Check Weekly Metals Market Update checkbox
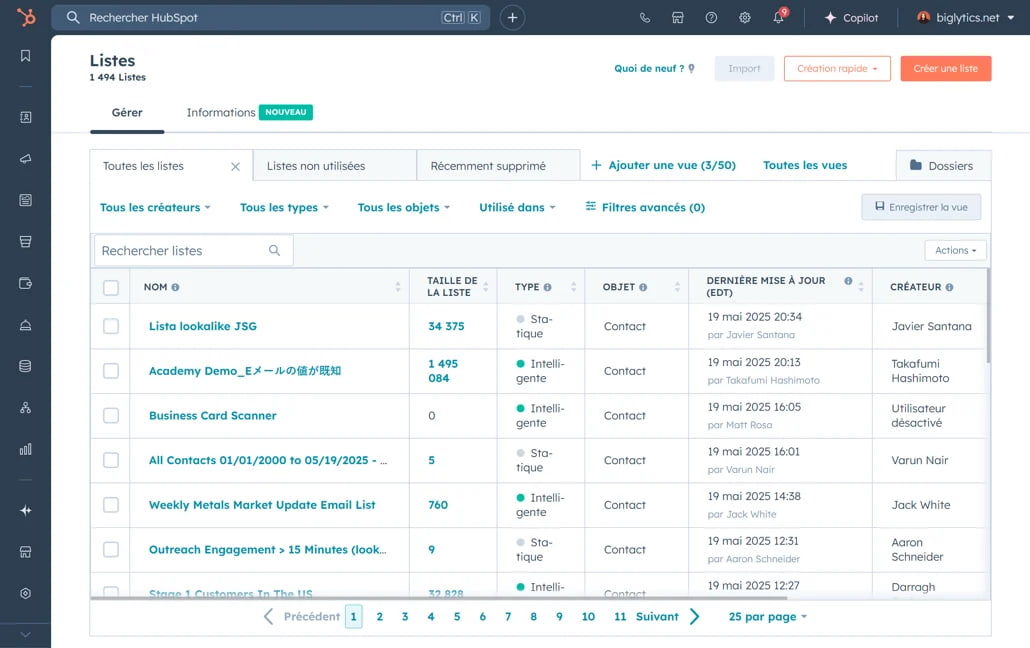The image size is (1030, 648). click(111, 505)
